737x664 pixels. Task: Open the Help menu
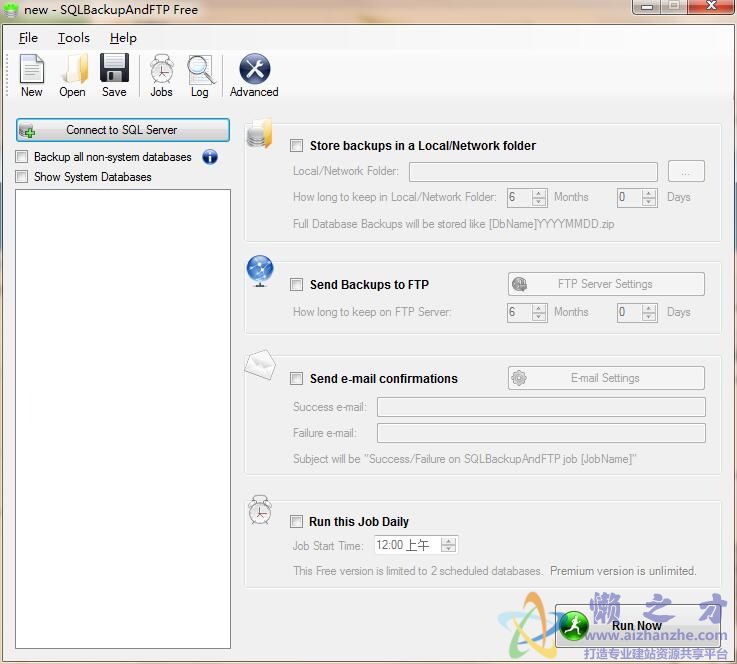coord(123,38)
